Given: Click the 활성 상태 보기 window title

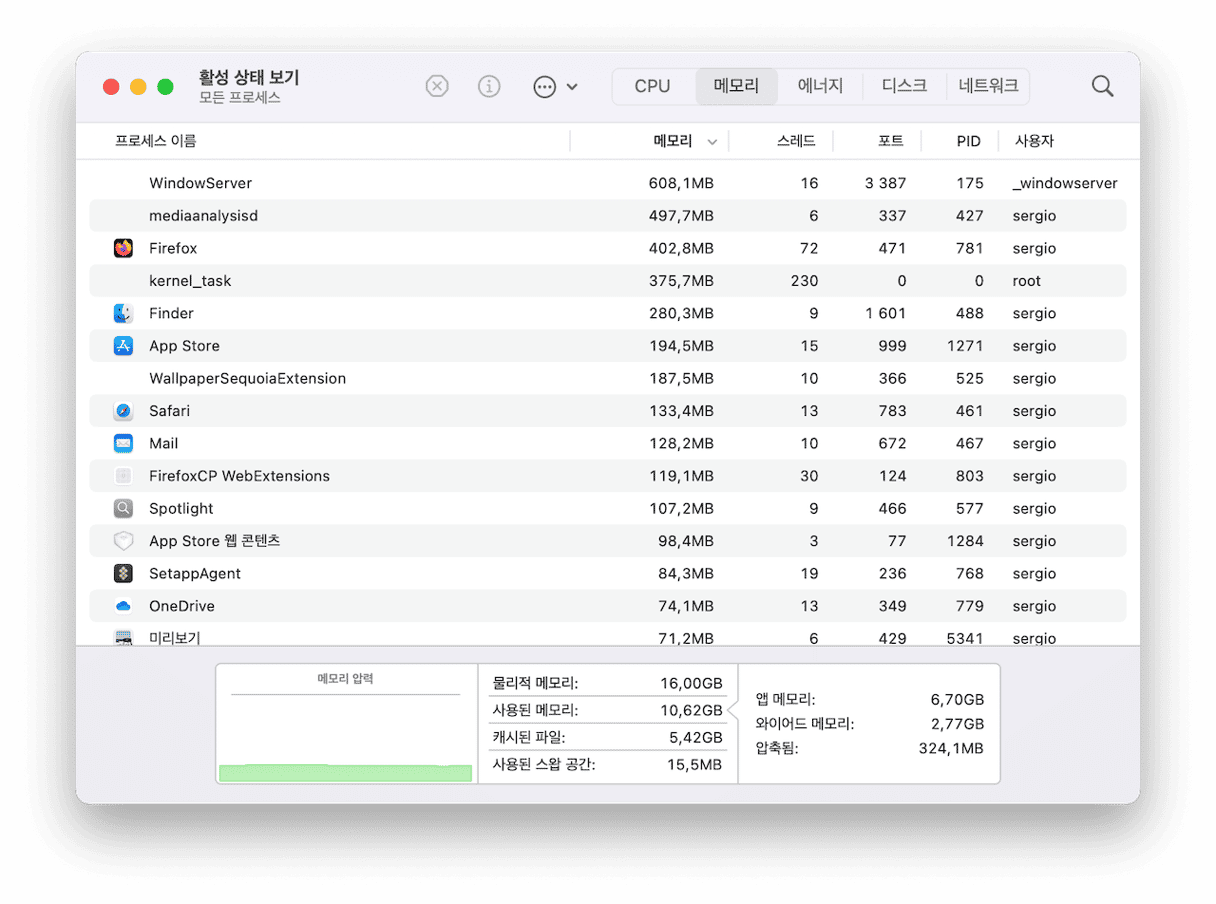Looking at the screenshot, I should (249, 77).
